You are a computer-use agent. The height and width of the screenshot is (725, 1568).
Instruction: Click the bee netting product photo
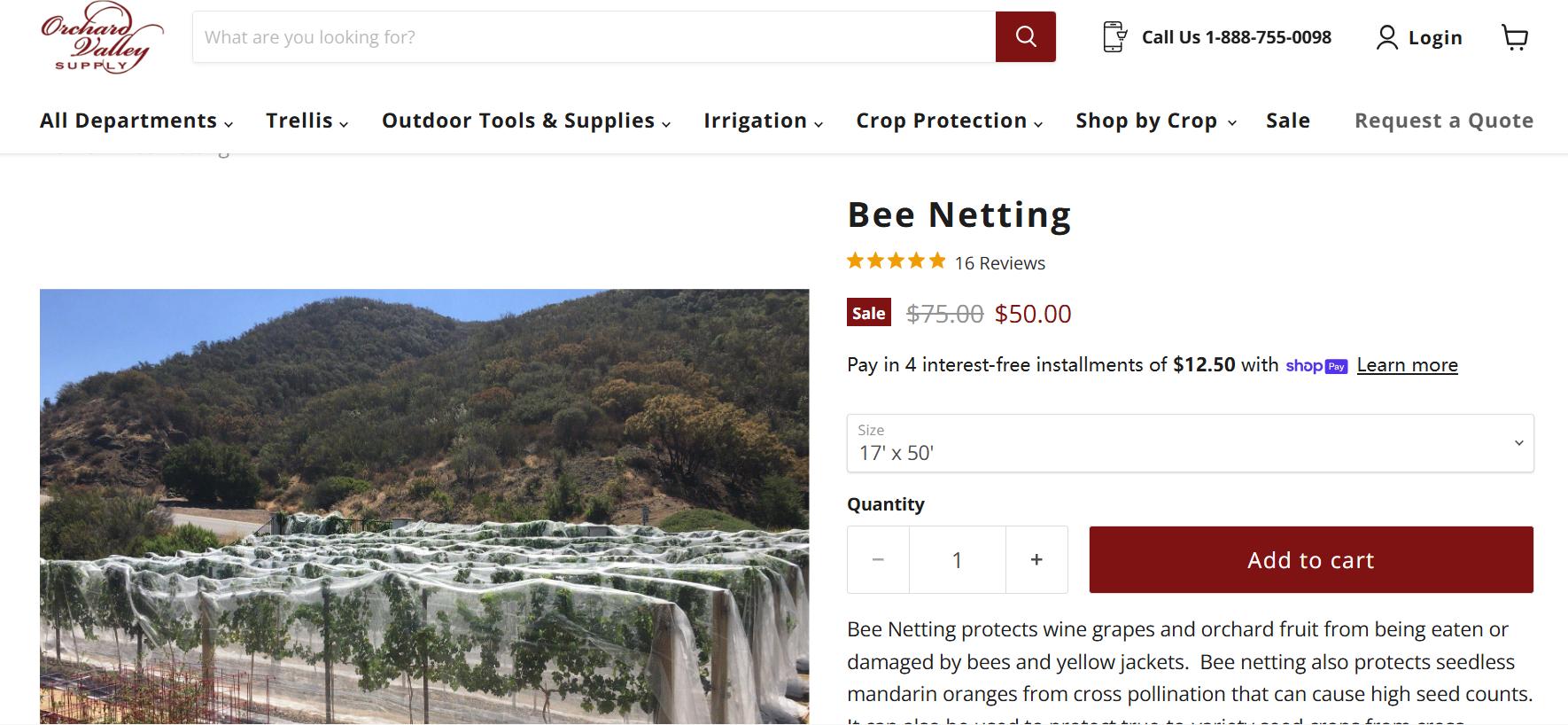(x=424, y=506)
